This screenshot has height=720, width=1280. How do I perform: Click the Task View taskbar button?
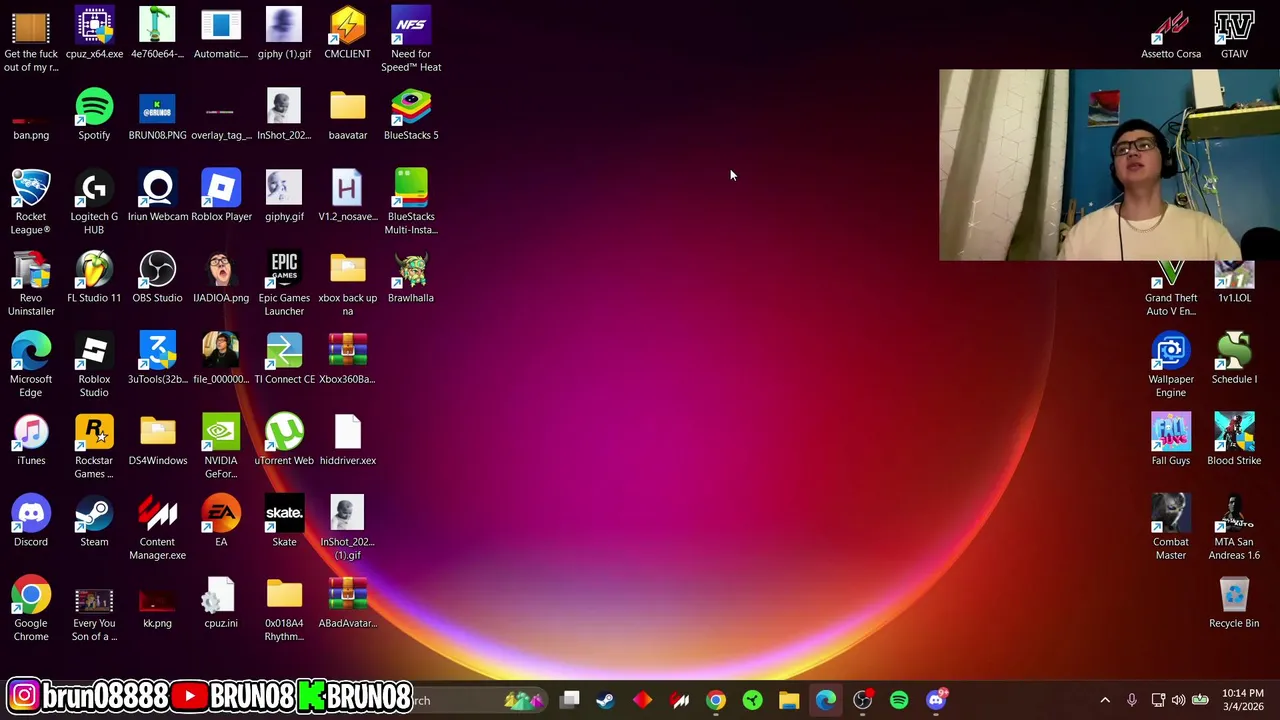pos(569,700)
